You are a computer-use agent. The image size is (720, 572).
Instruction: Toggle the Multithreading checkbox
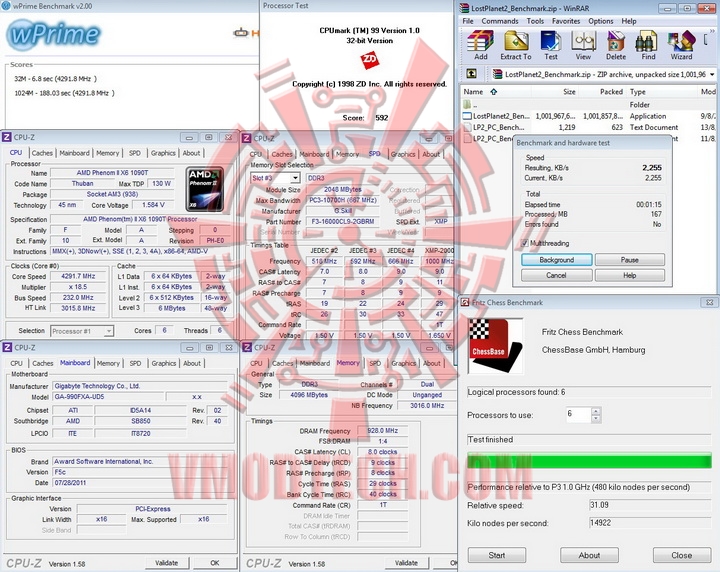[524, 243]
